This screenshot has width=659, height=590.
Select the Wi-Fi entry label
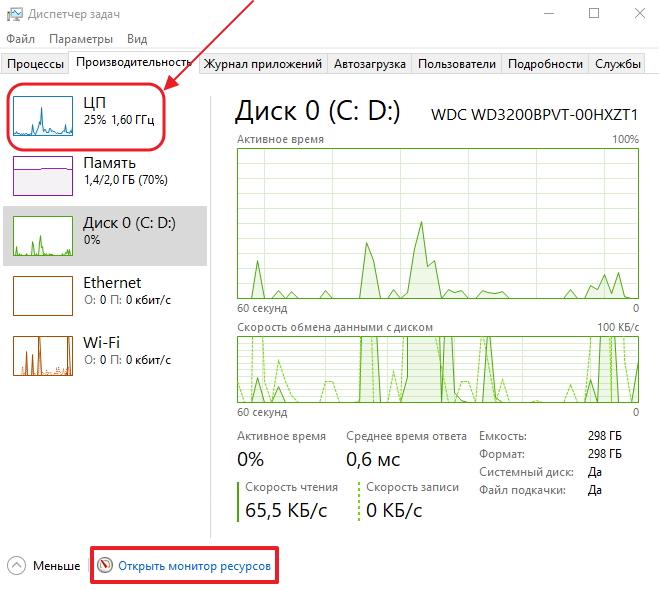(101, 342)
